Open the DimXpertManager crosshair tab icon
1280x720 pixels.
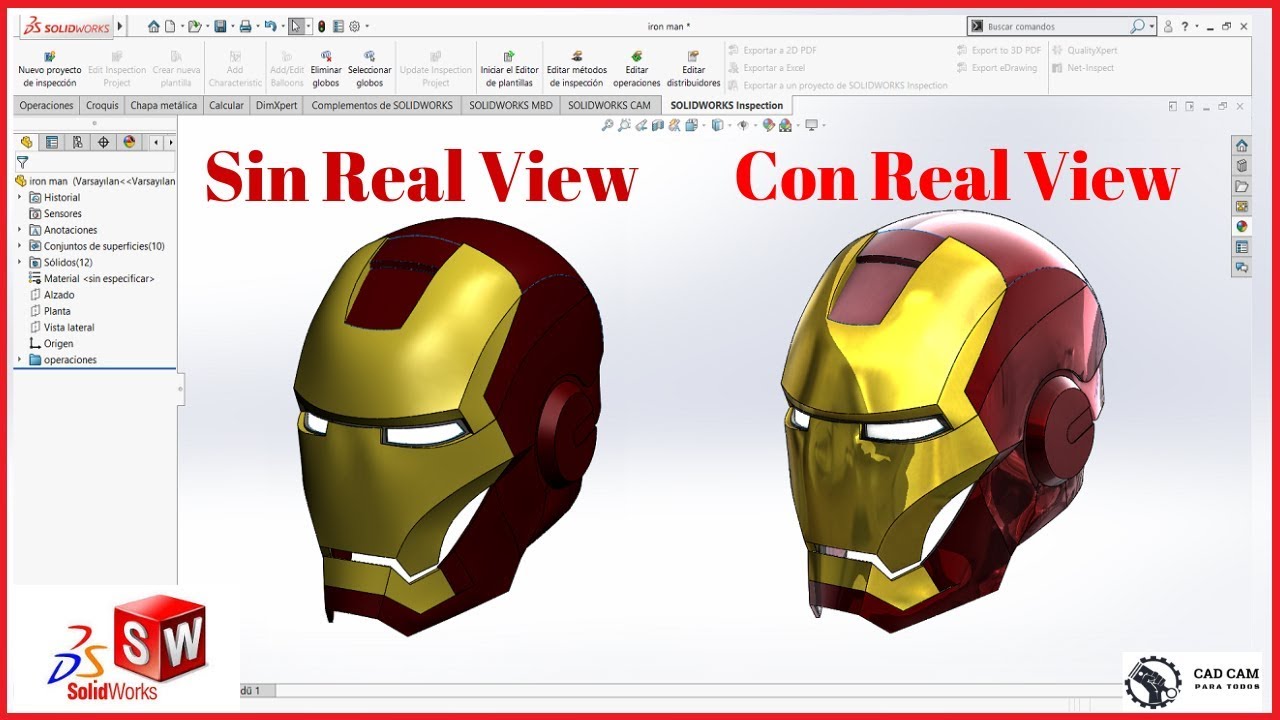pyautogui.click(x=103, y=142)
